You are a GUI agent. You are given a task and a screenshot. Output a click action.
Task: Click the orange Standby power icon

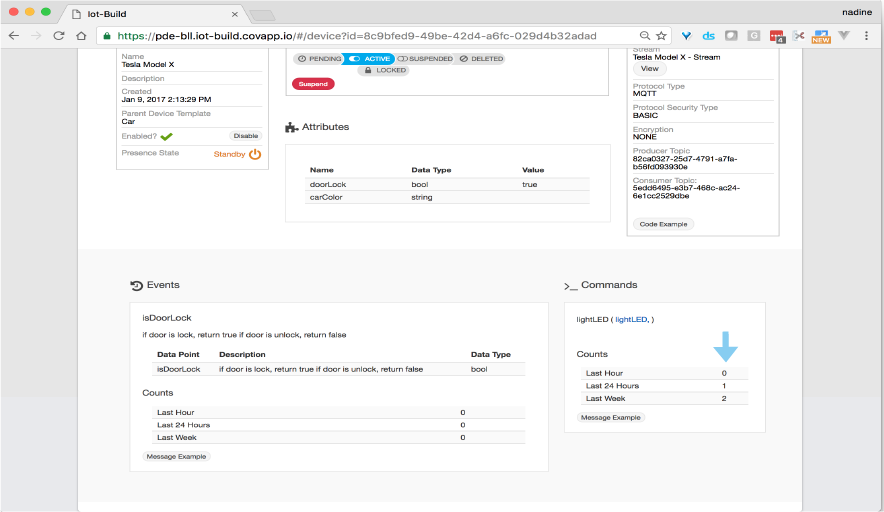(255, 154)
